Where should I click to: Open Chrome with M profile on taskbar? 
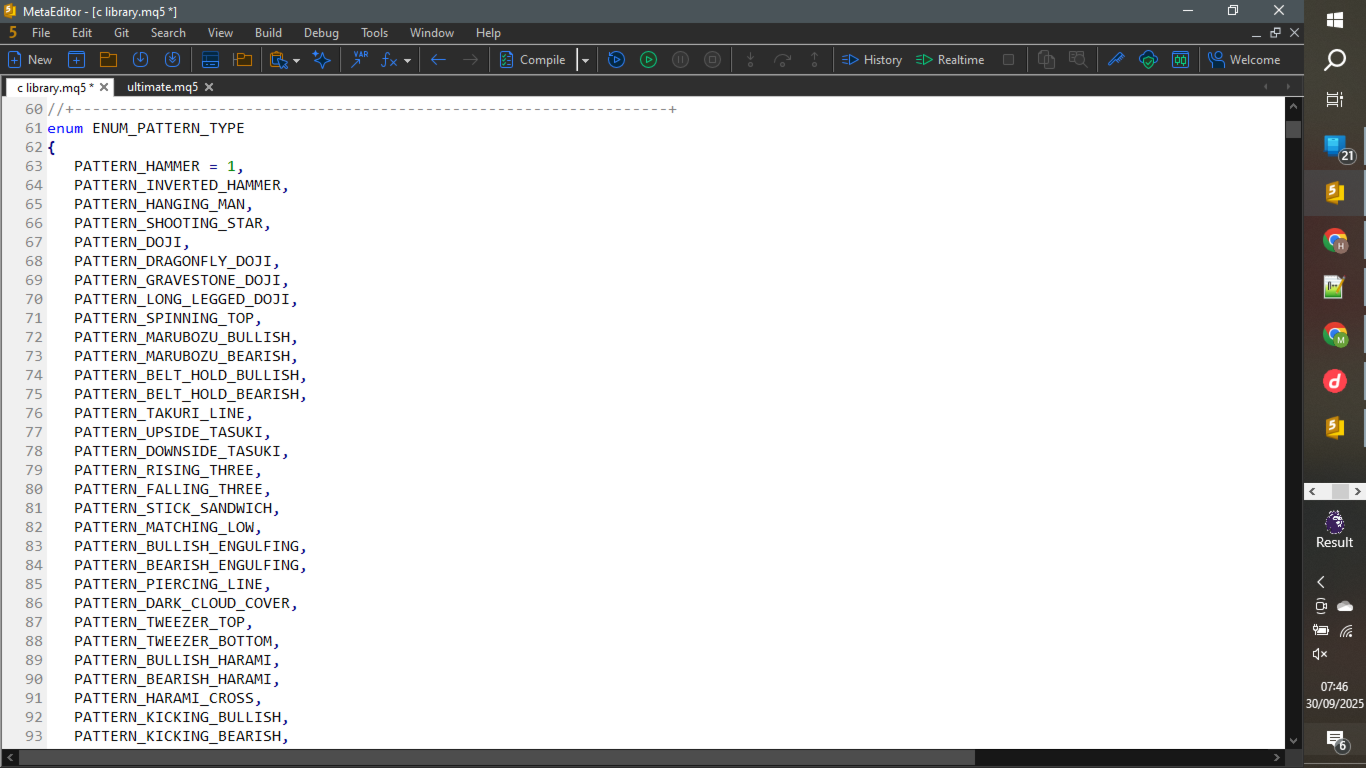[1335, 335]
